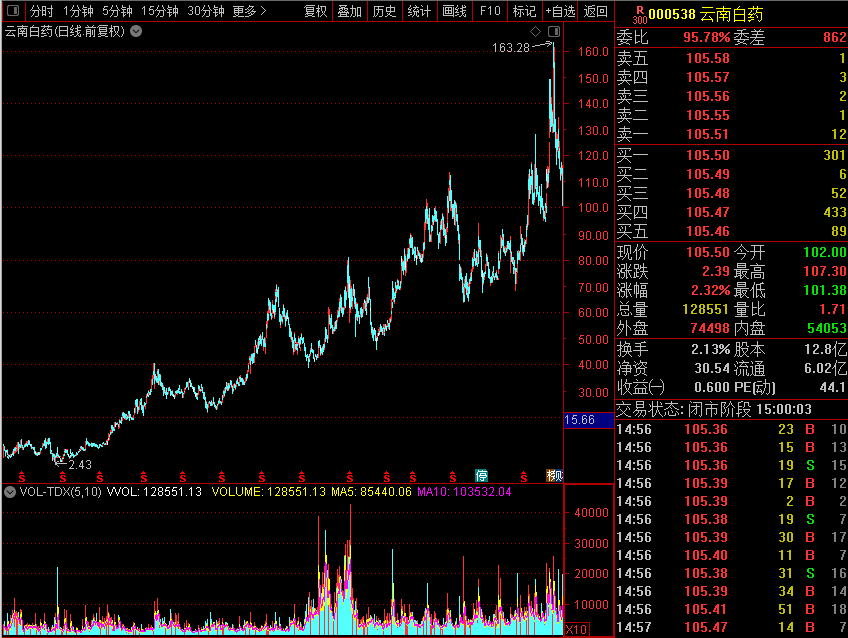Open dropdown beside 云南白药(日线.前复权) title
848x638 pixels.
click(x=136, y=31)
